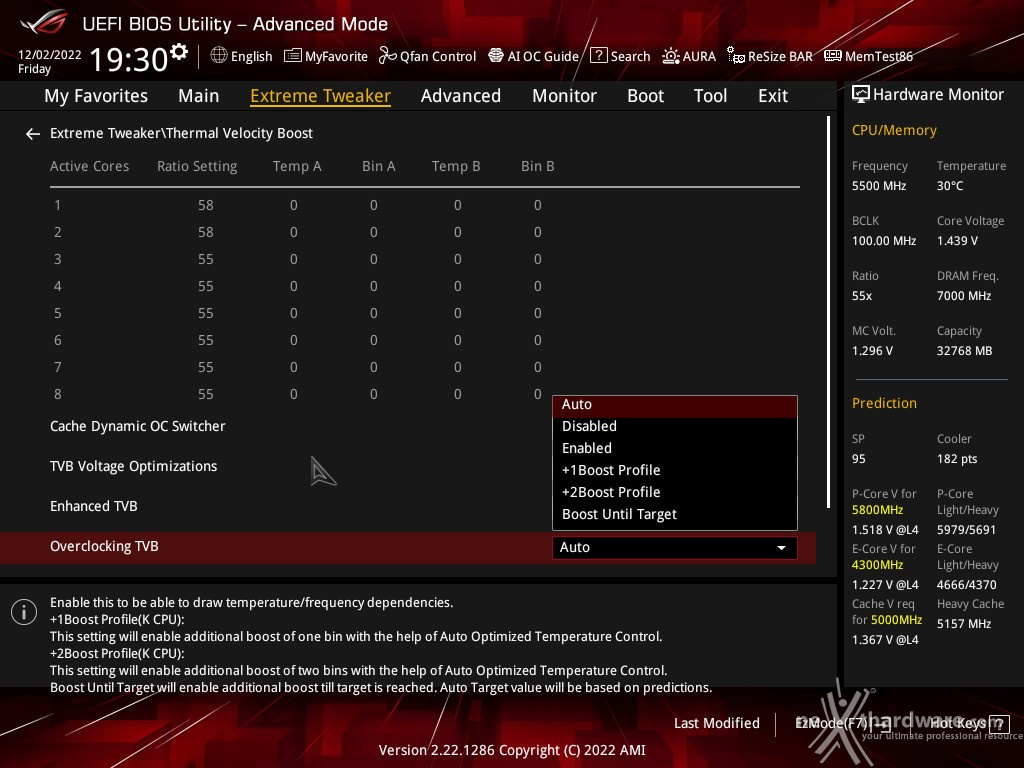Click the 4300MHz E-Core prediction value
This screenshot has height=768, width=1024.
[x=877, y=565]
